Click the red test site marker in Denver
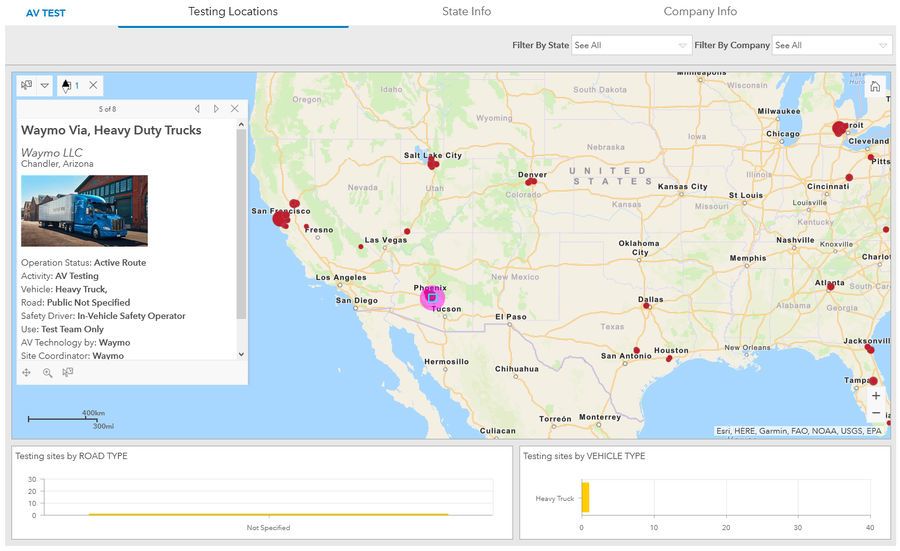The image size is (900, 551). click(x=531, y=182)
